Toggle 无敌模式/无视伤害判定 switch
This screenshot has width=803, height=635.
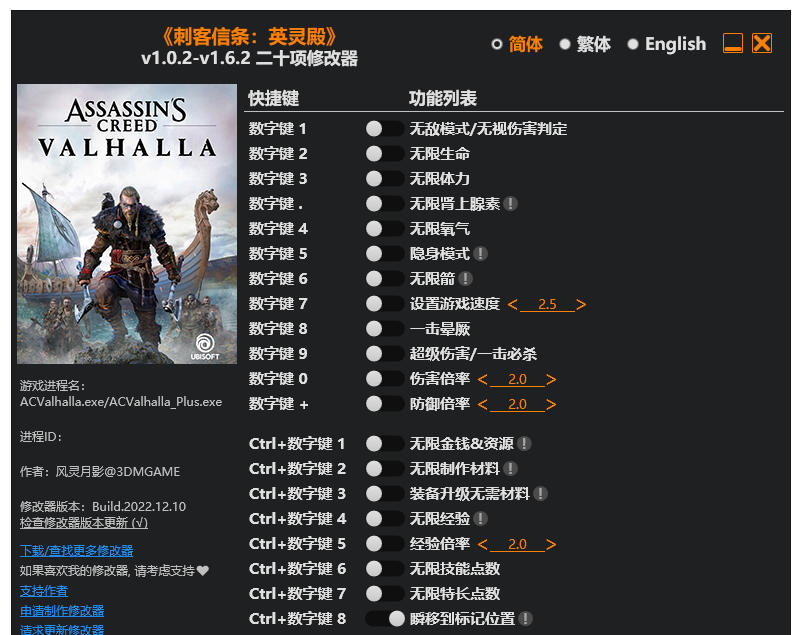384,129
